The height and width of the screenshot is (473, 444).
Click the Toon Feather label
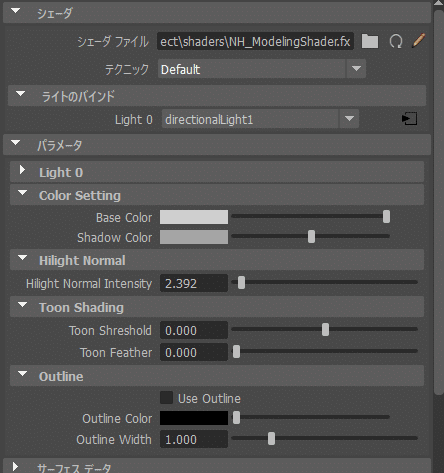tap(116, 353)
